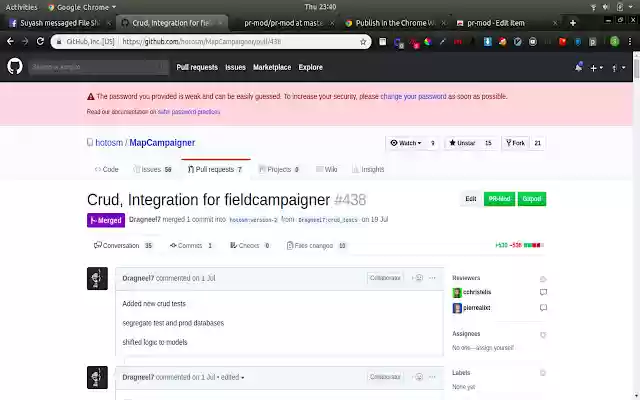This screenshot has height=400, width=640.
Task: Follow the 'change your password' link
Action: point(413,97)
